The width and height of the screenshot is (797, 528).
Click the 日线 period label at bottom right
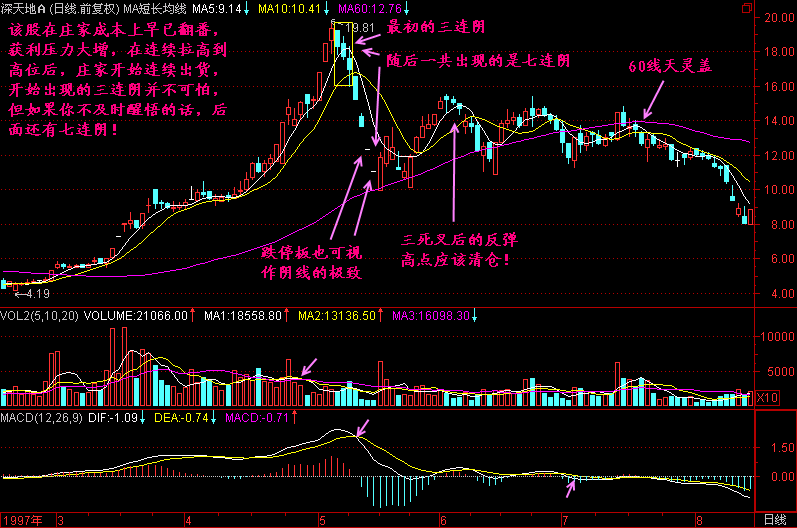click(773, 520)
